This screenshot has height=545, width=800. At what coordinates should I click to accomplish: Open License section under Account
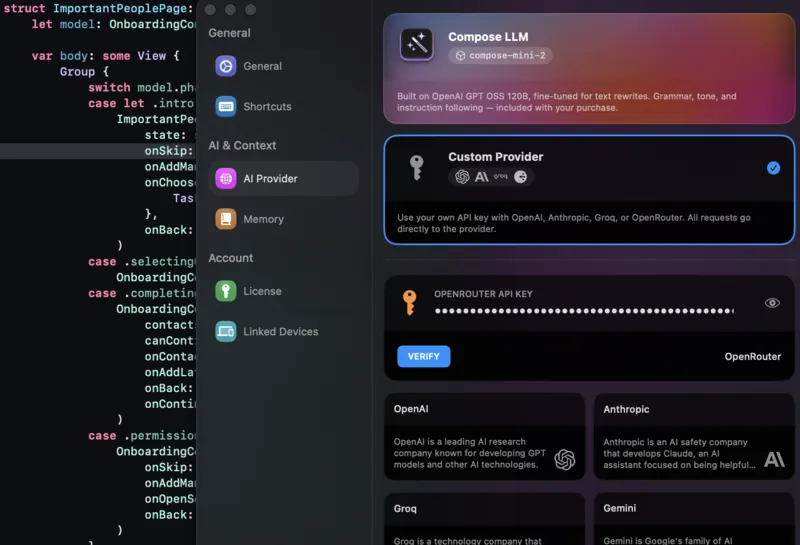pos(283,291)
